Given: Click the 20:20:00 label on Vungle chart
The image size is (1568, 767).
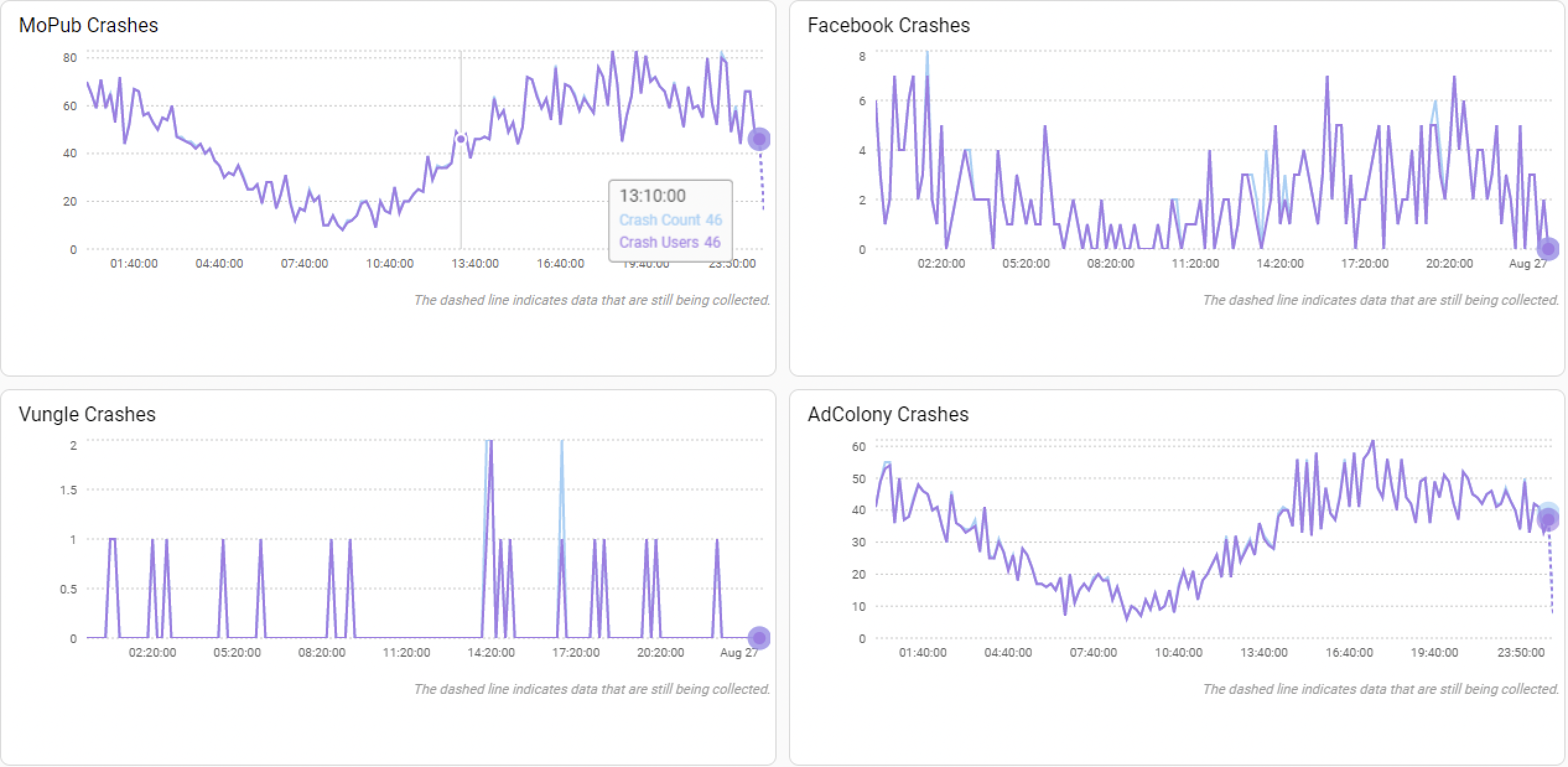Looking at the screenshot, I should click(x=661, y=653).
